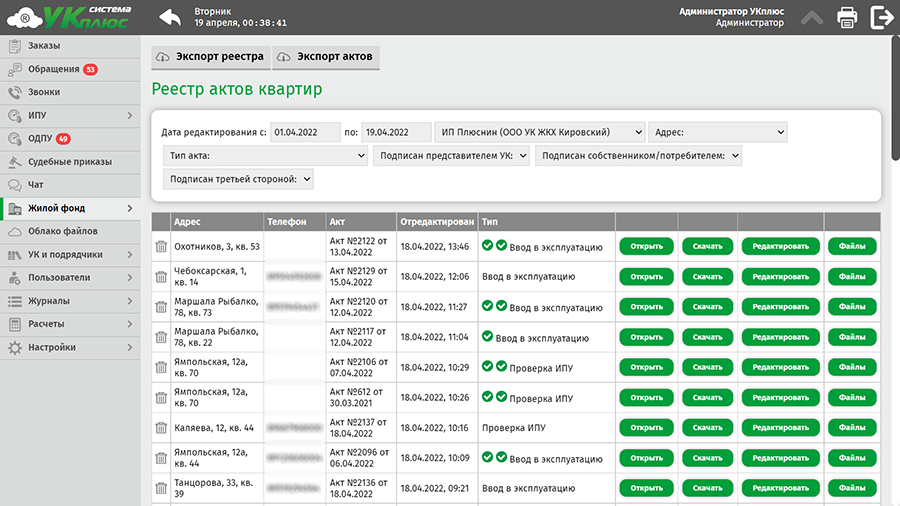Screen dimensions: 900x506
Task: Expand the Журналы submenu arrow
Action: [x=130, y=301]
